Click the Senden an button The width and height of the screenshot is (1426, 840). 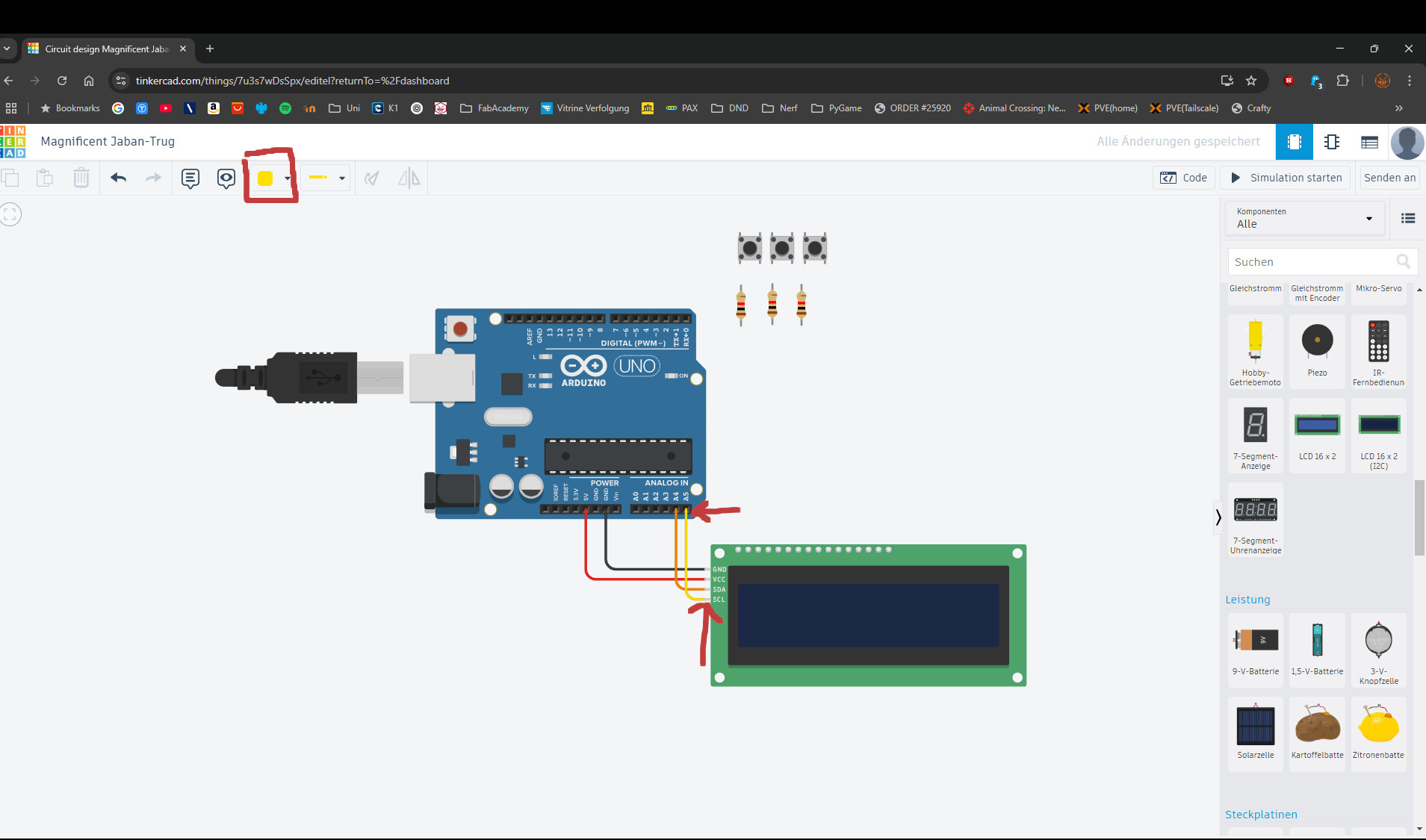1389,178
